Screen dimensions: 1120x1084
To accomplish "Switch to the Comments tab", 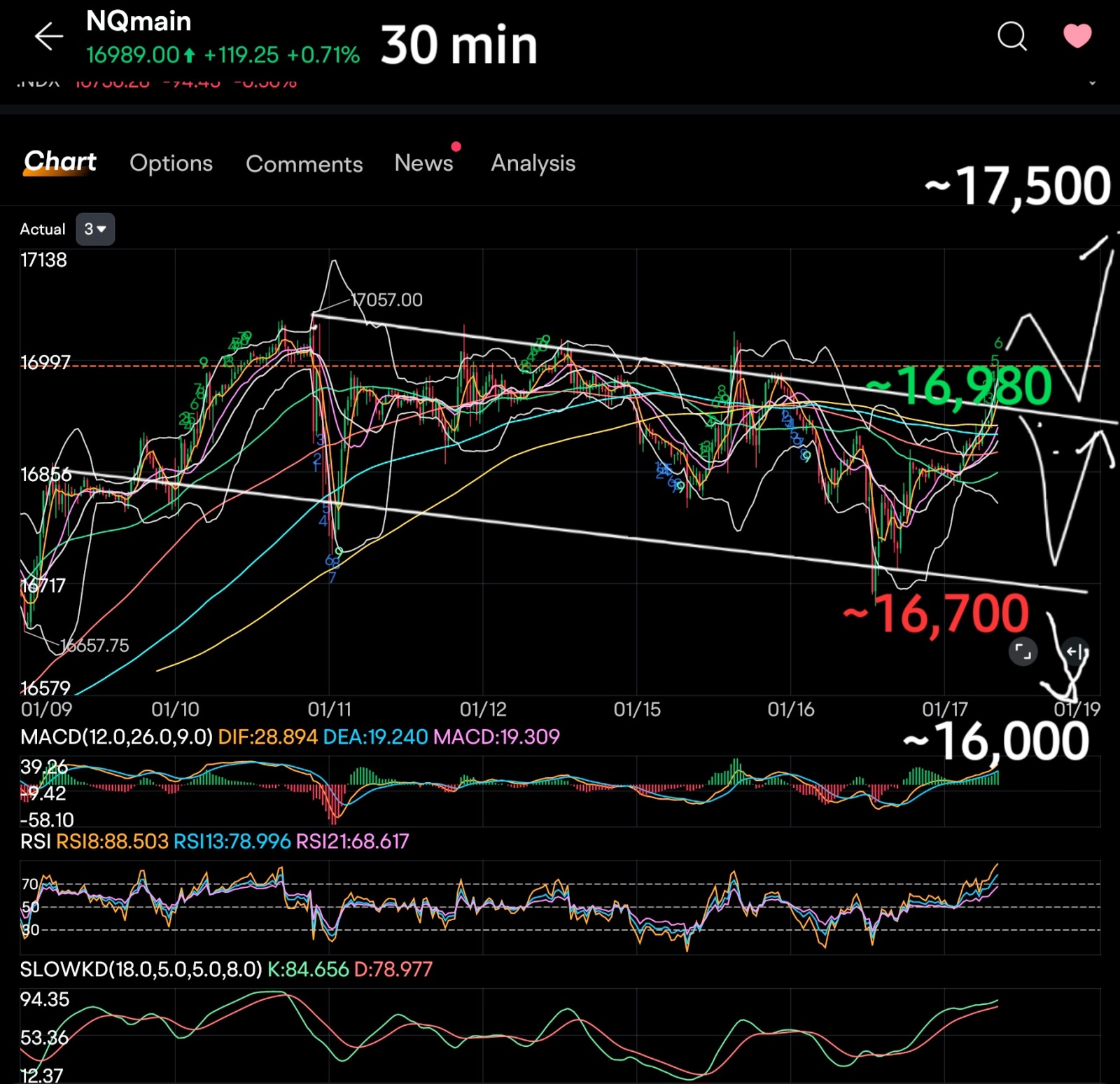I will [304, 163].
